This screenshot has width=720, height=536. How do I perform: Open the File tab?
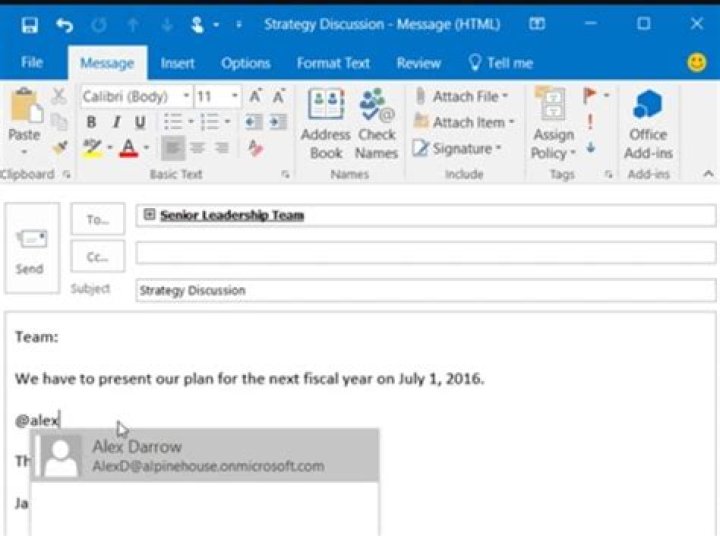coord(32,62)
